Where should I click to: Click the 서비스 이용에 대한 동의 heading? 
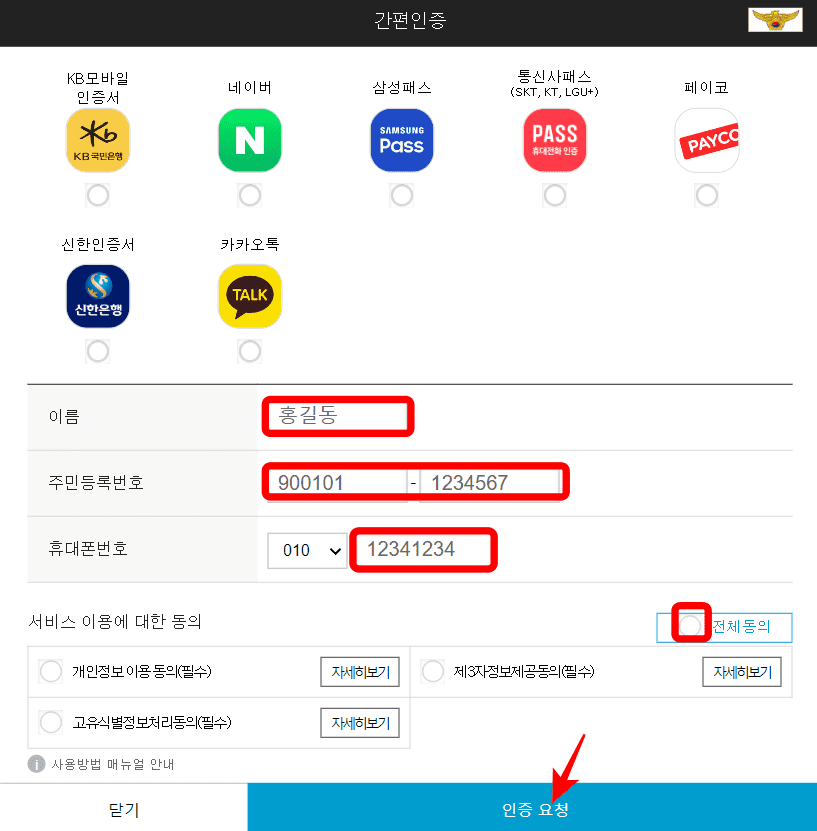(x=115, y=621)
